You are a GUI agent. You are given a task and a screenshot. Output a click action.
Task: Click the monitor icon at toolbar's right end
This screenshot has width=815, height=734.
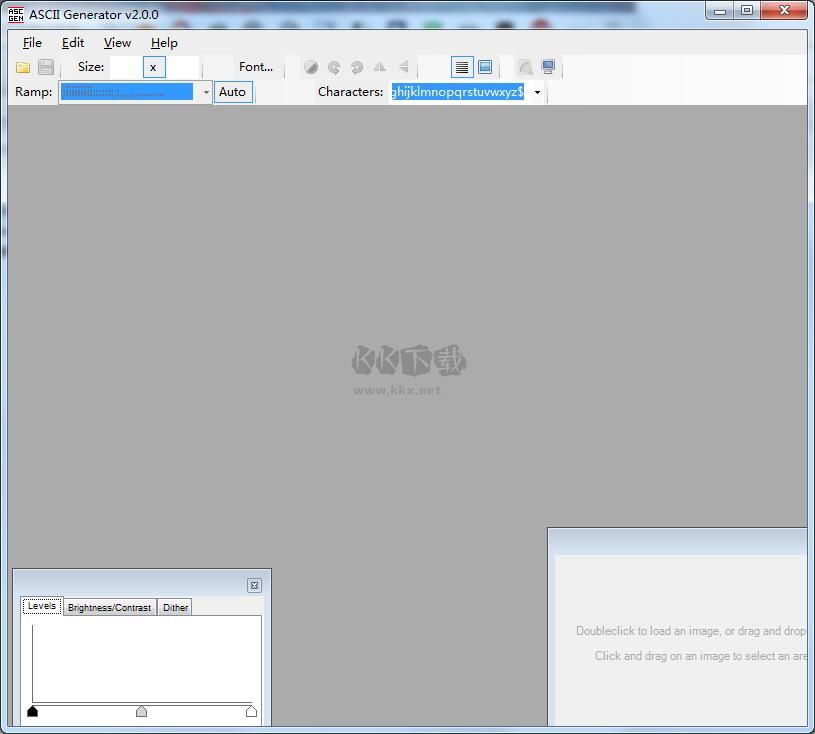point(548,67)
